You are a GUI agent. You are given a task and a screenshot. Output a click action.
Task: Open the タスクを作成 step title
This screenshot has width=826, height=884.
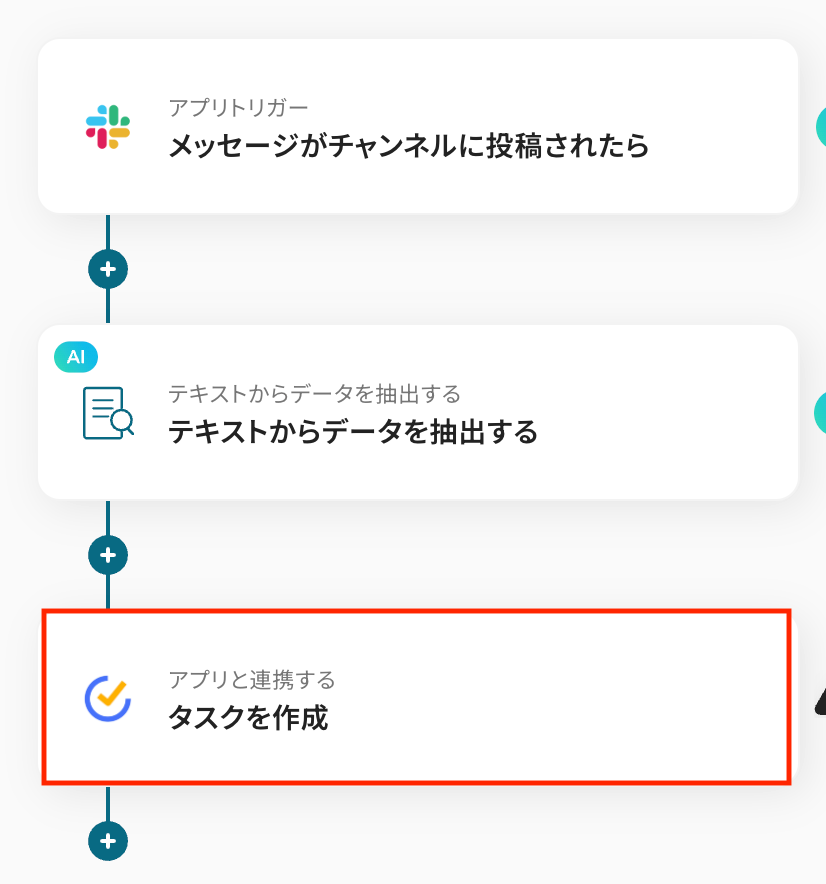(x=248, y=718)
